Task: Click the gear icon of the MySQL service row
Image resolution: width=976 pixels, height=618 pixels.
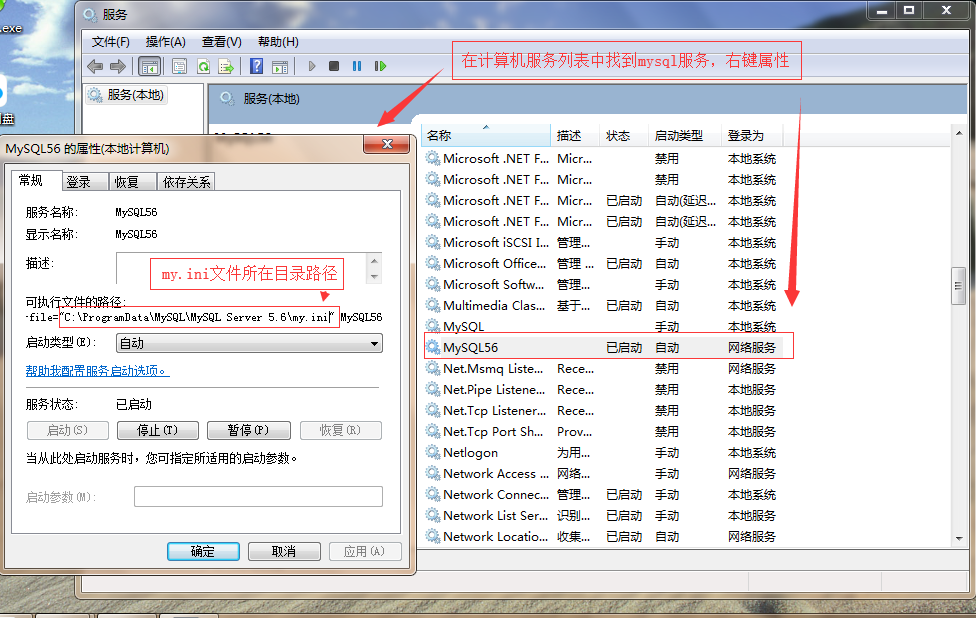Action: coord(433,325)
